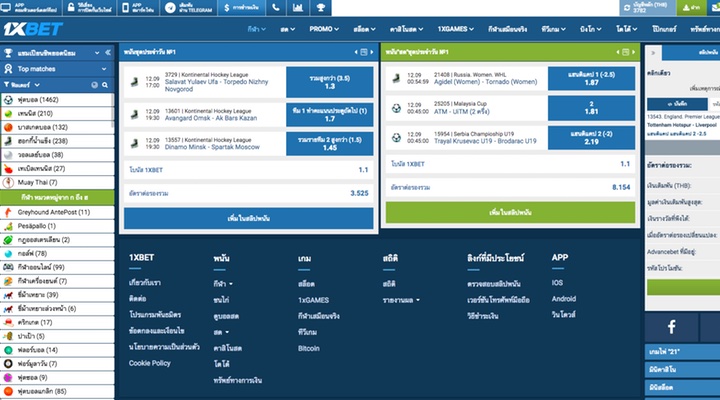The image size is (720, 400).
Task: Go to next accumulator in blue panel
Action: (372, 52)
